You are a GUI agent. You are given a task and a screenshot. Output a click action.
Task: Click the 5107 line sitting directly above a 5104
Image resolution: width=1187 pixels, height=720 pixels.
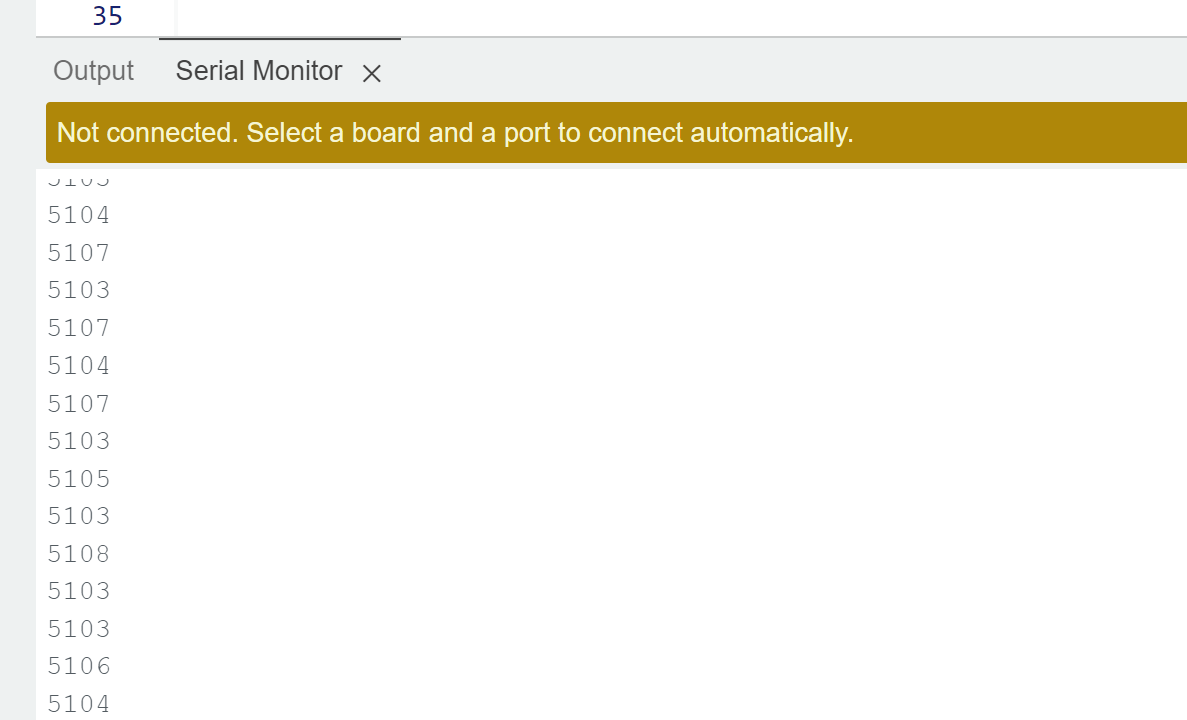pos(79,328)
